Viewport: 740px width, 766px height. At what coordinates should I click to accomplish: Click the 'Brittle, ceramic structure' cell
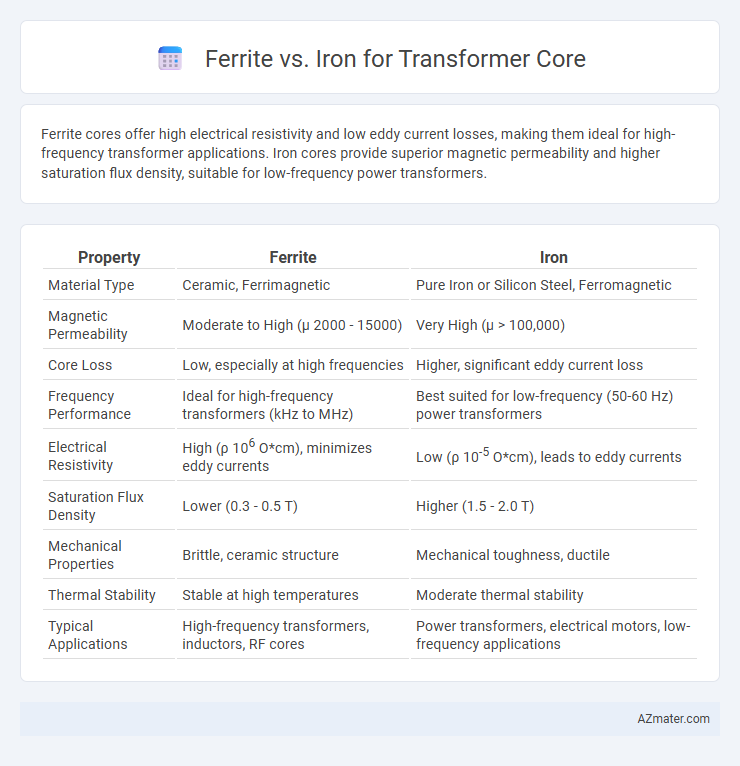(293, 554)
